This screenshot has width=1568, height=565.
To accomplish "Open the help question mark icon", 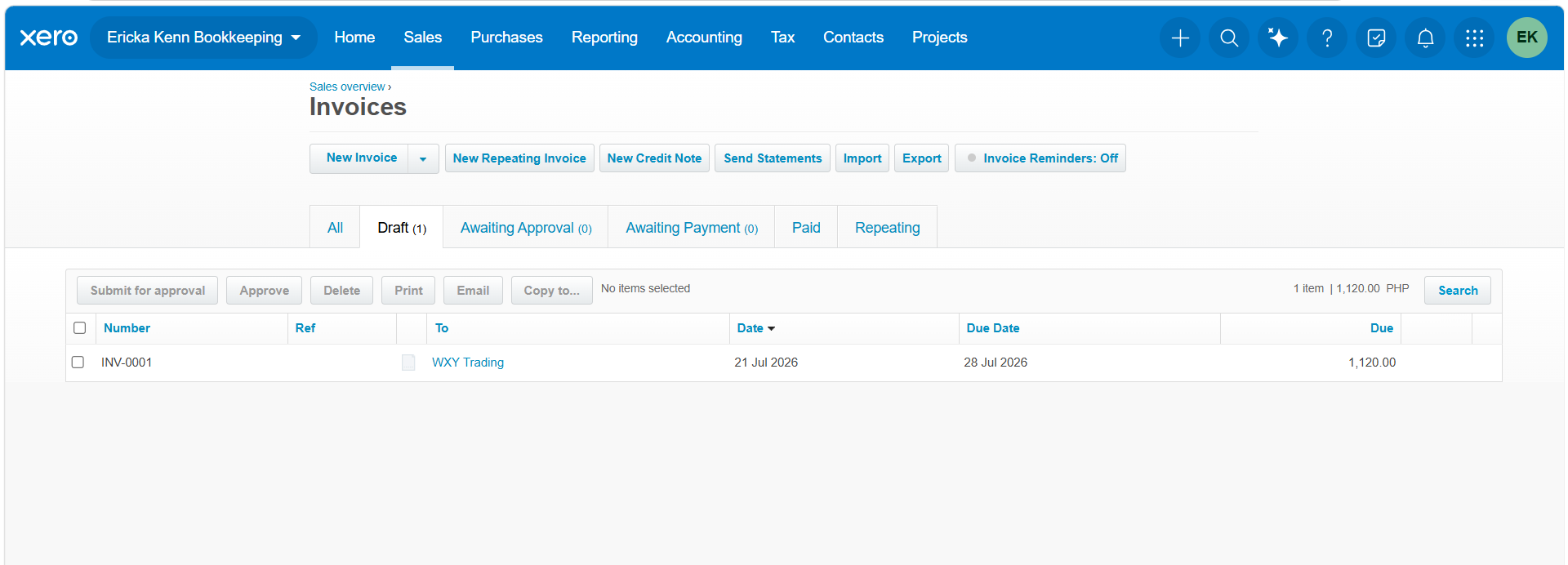I will (1327, 38).
